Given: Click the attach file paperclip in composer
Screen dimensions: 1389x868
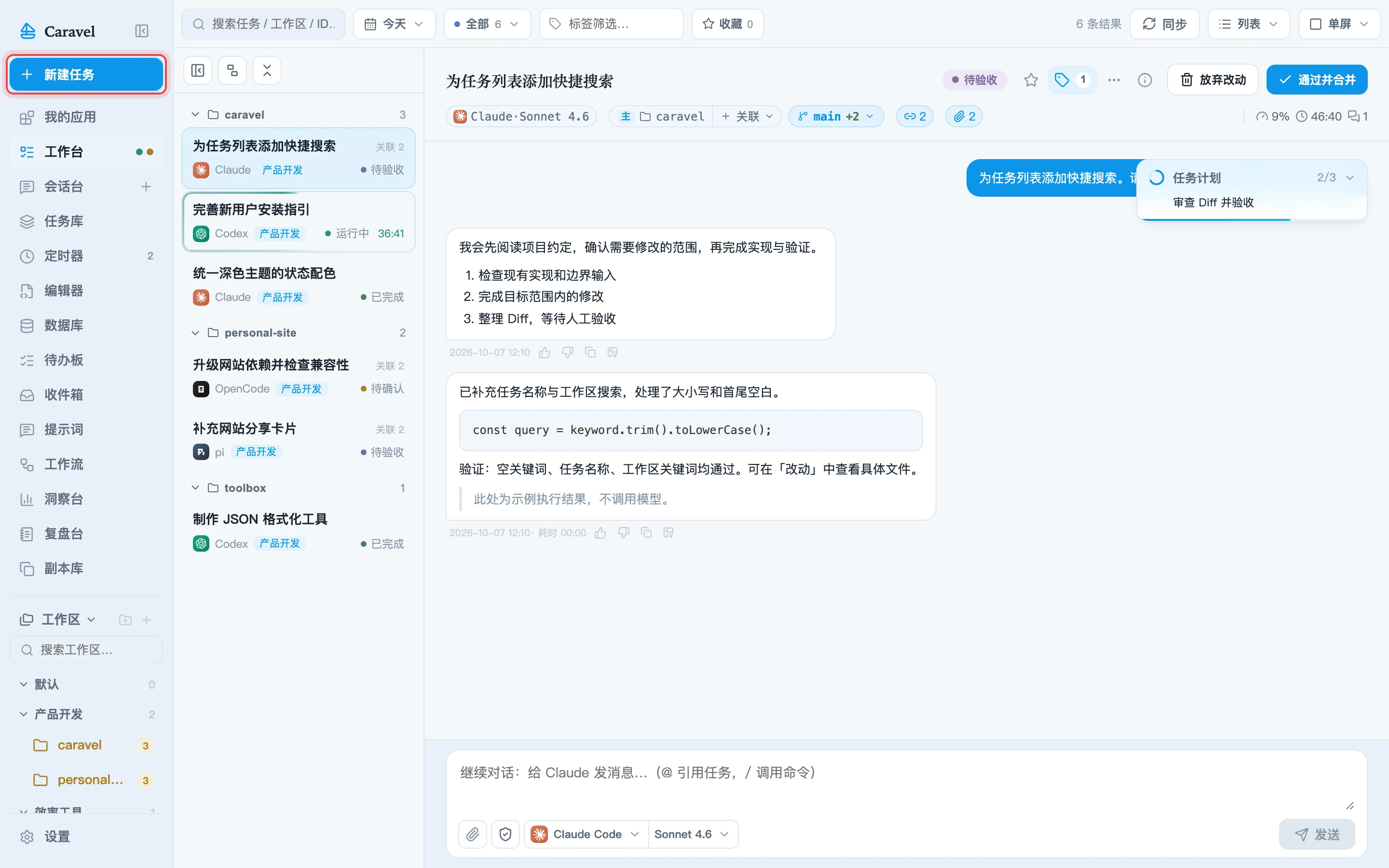Looking at the screenshot, I should click(x=472, y=834).
